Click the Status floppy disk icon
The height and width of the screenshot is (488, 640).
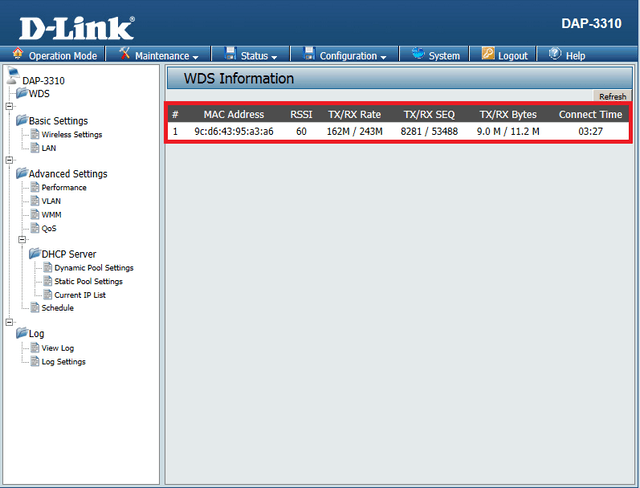coord(230,53)
